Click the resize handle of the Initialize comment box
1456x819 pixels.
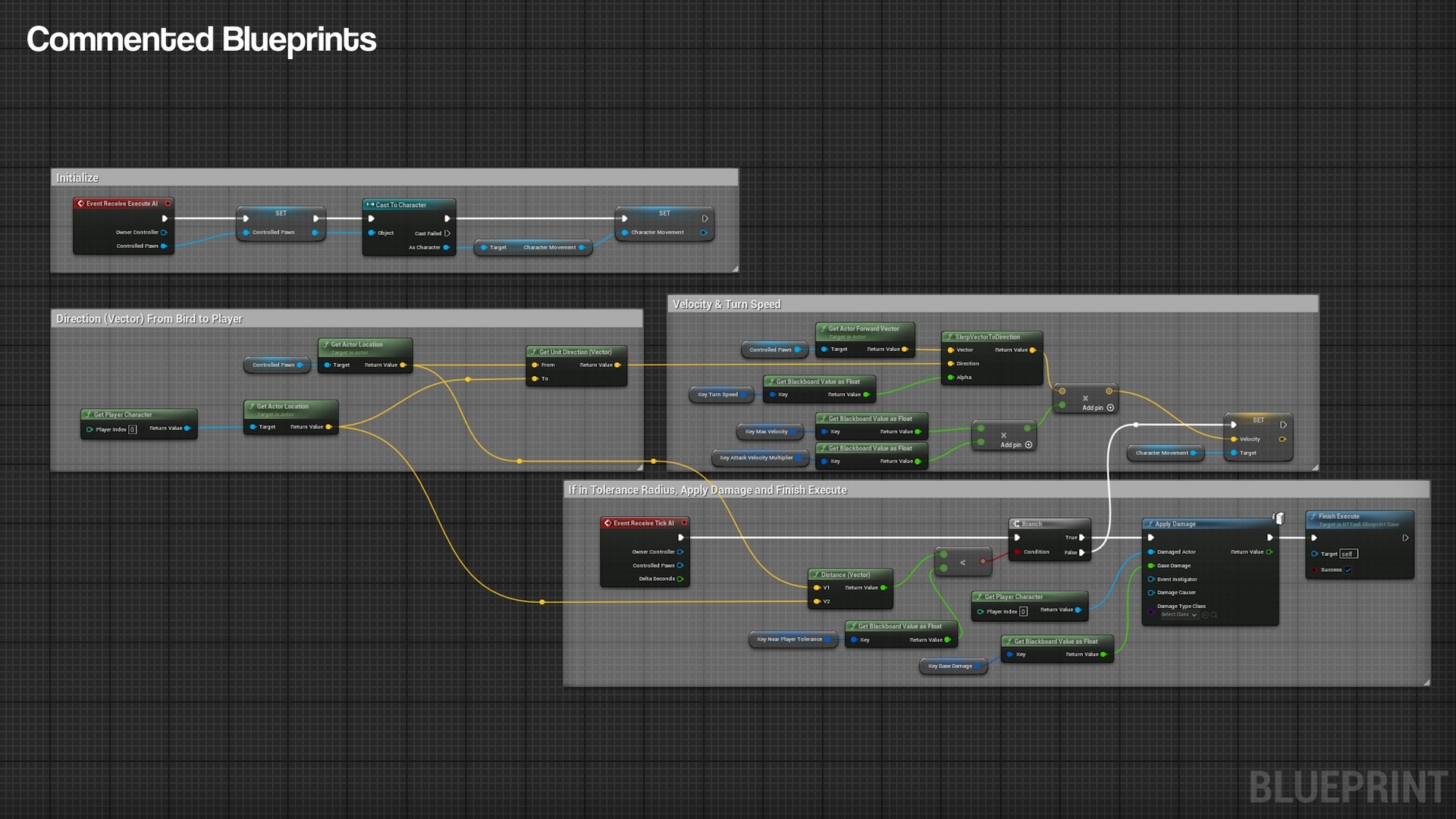coord(735,268)
